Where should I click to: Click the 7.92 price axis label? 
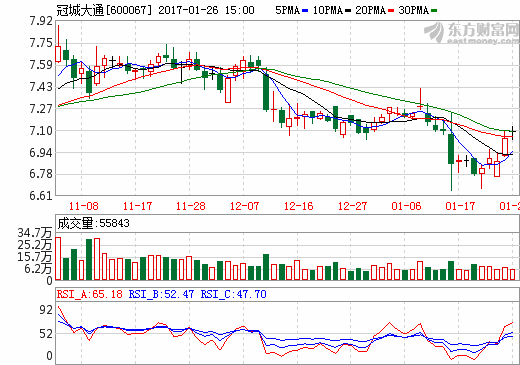coord(41,21)
